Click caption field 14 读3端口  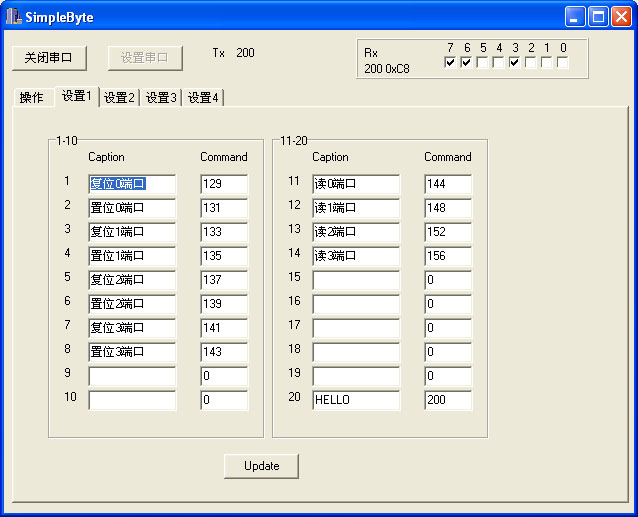click(x=356, y=256)
